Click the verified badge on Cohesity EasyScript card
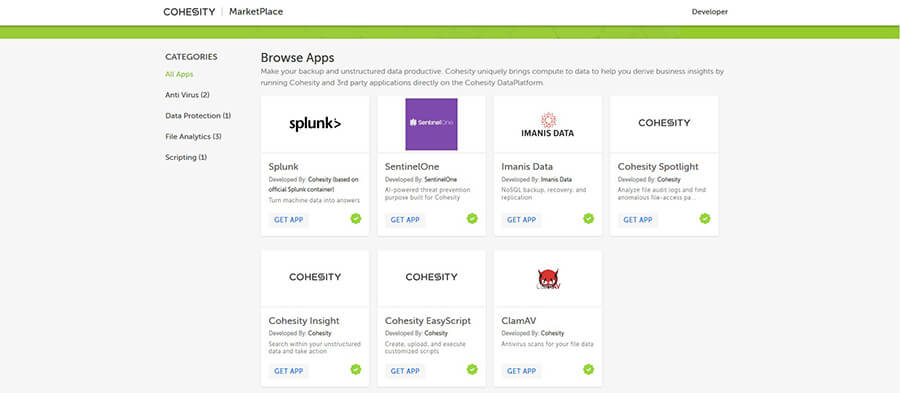This screenshot has height=393, width=900. tap(472, 369)
